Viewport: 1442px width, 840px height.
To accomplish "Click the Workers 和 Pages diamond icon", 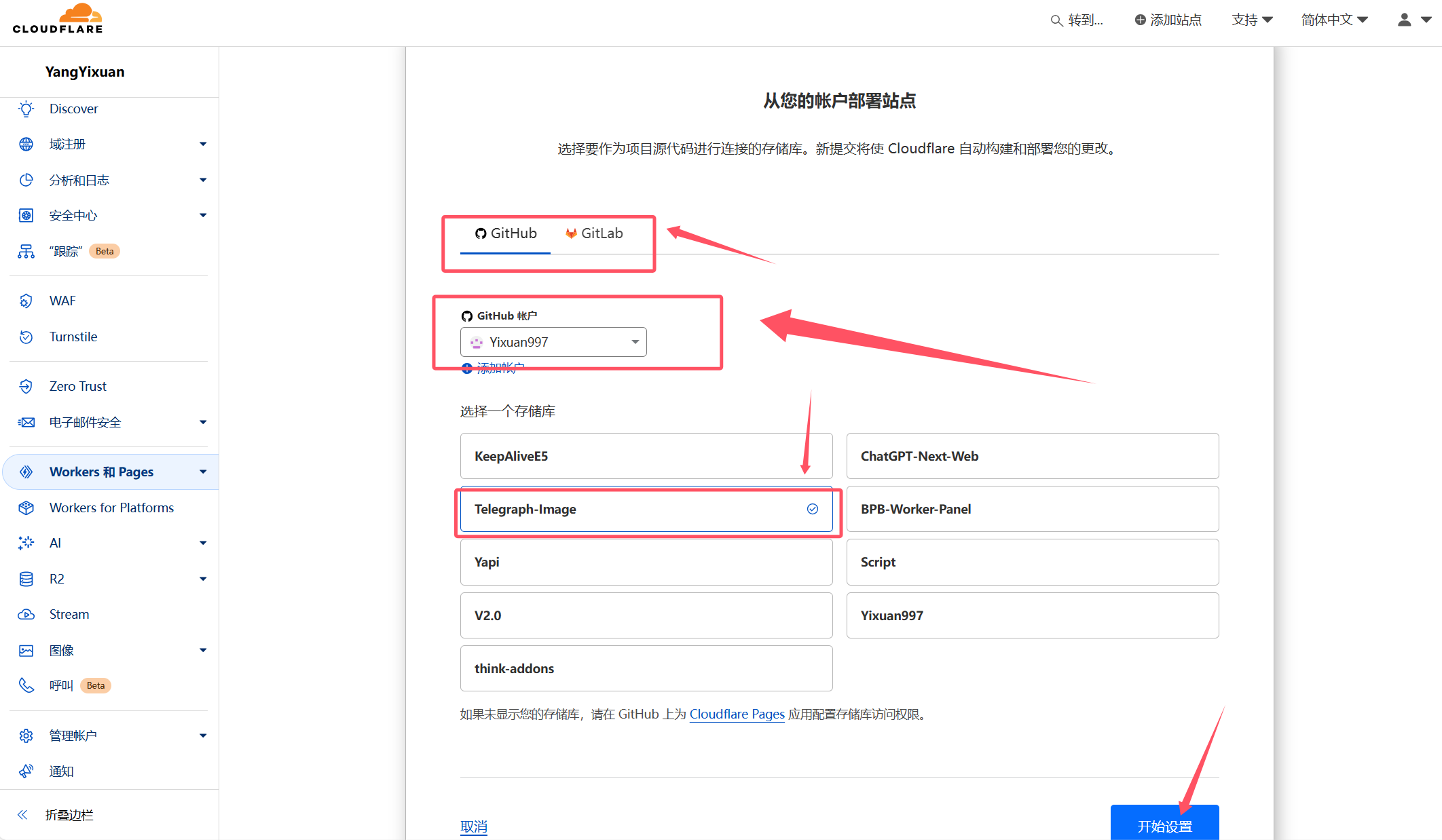I will (26, 472).
